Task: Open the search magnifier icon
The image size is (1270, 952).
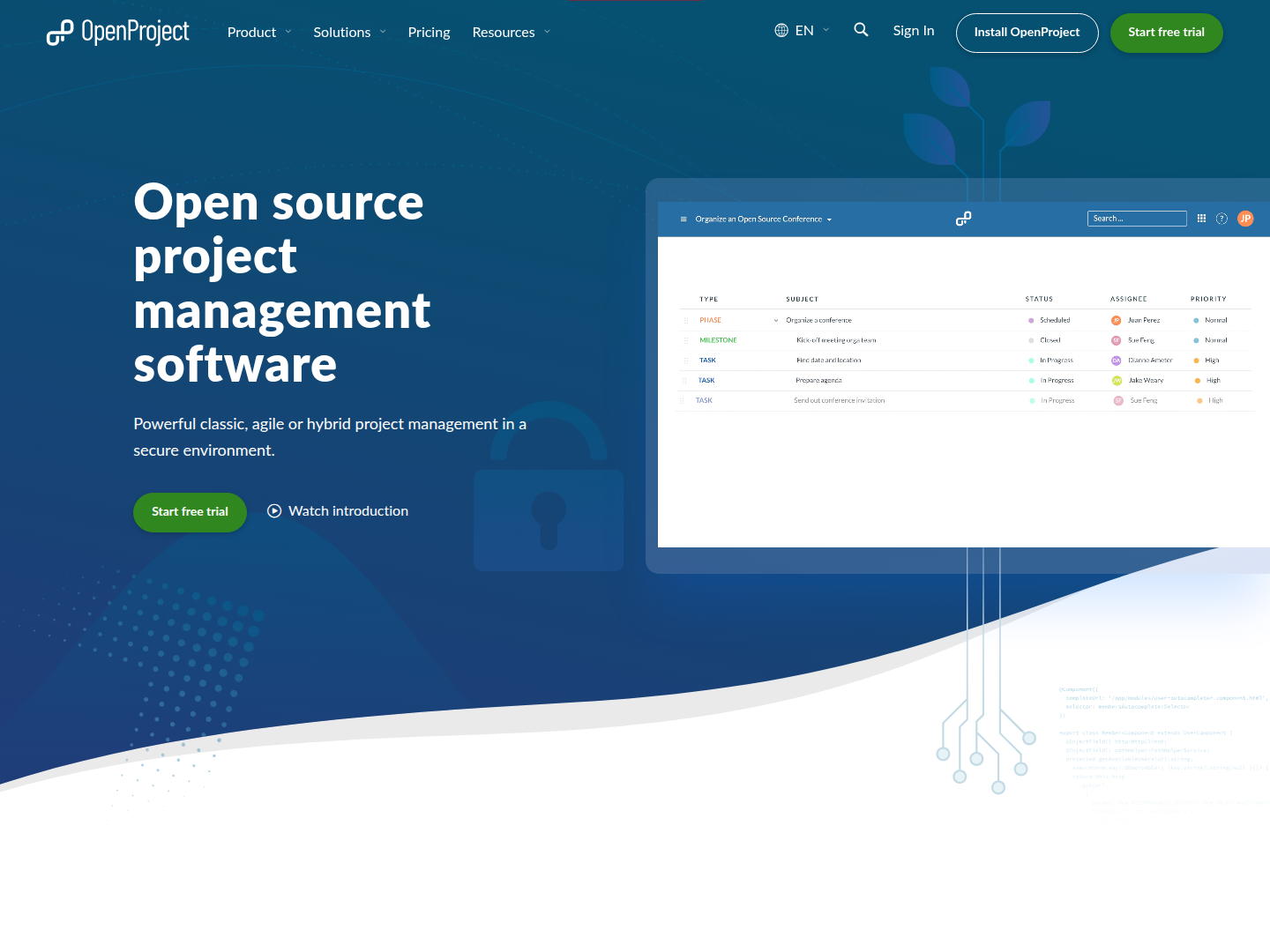Action: pyautogui.click(x=861, y=30)
